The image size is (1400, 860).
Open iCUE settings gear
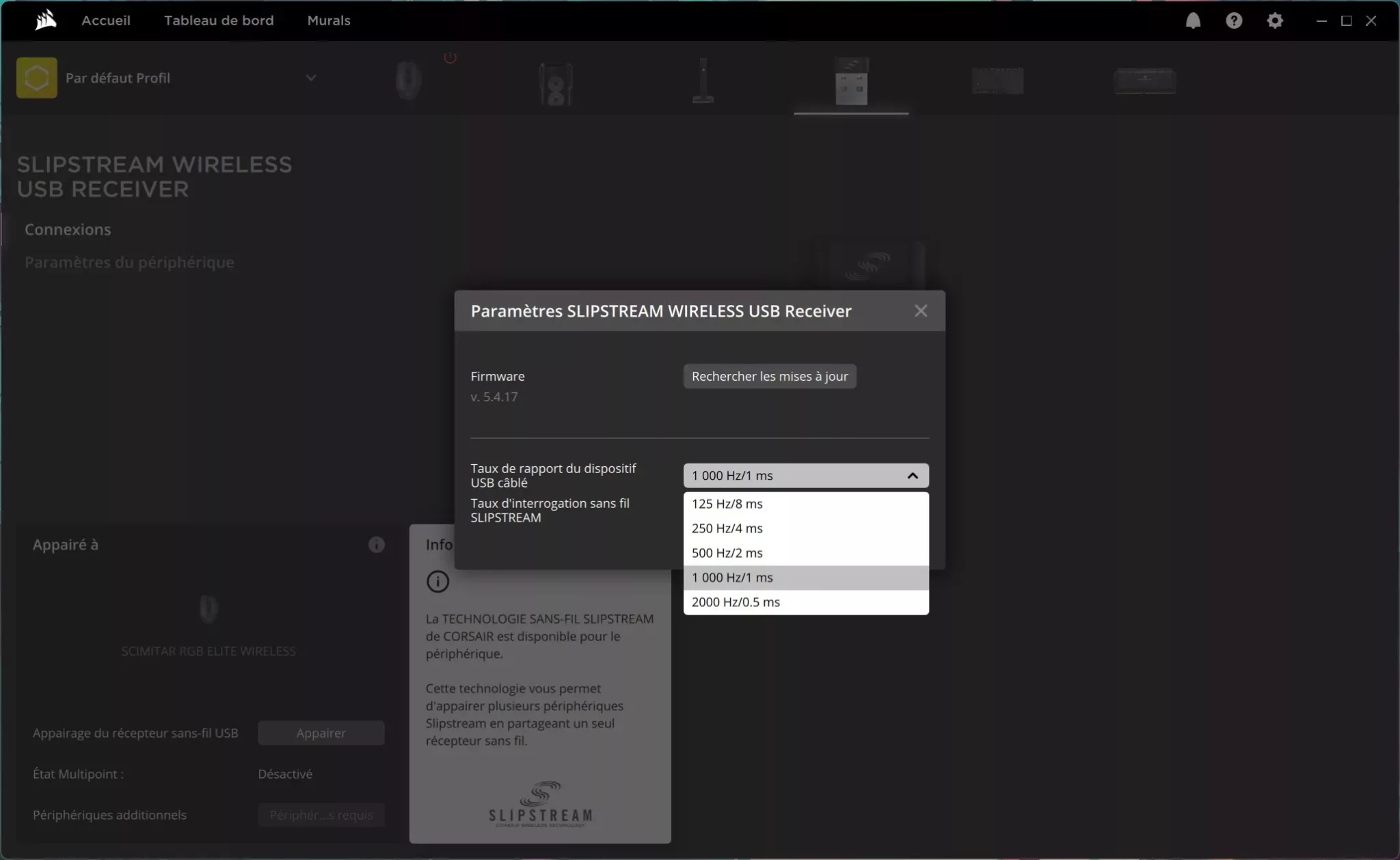(1275, 21)
